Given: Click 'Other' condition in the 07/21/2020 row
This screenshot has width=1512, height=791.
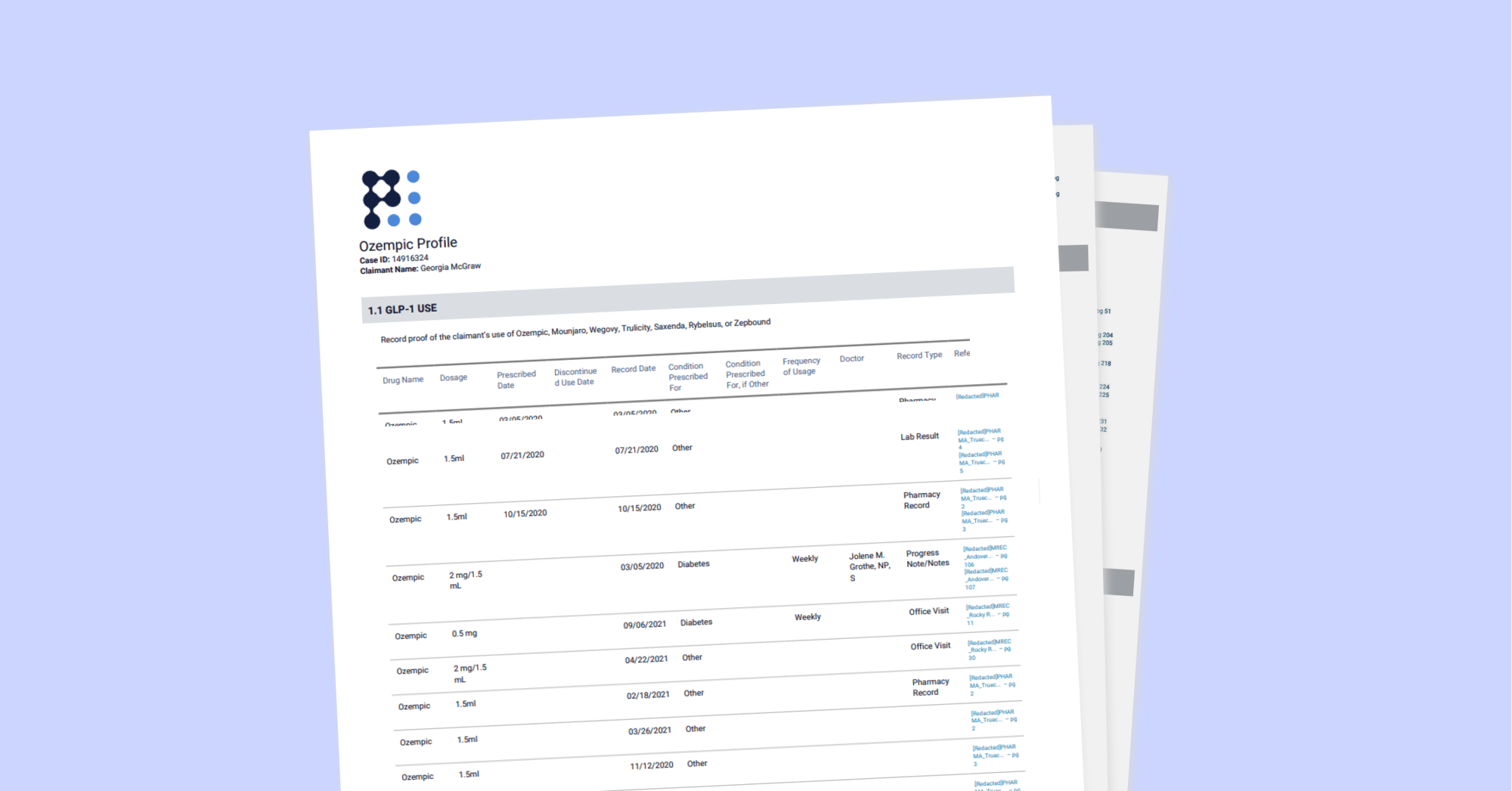Looking at the screenshot, I should (682, 448).
